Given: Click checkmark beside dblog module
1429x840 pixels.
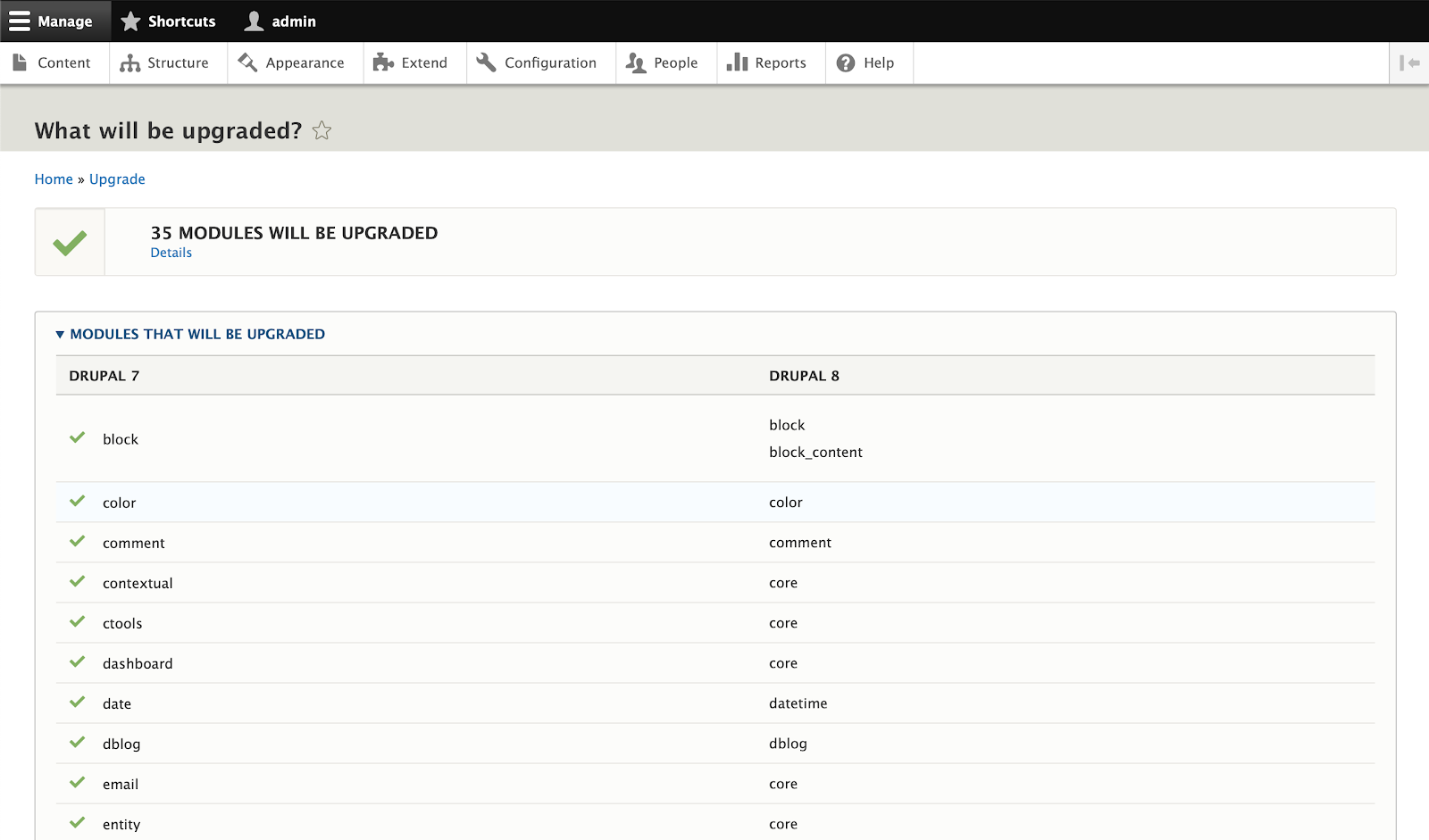Looking at the screenshot, I should pyautogui.click(x=78, y=742).
